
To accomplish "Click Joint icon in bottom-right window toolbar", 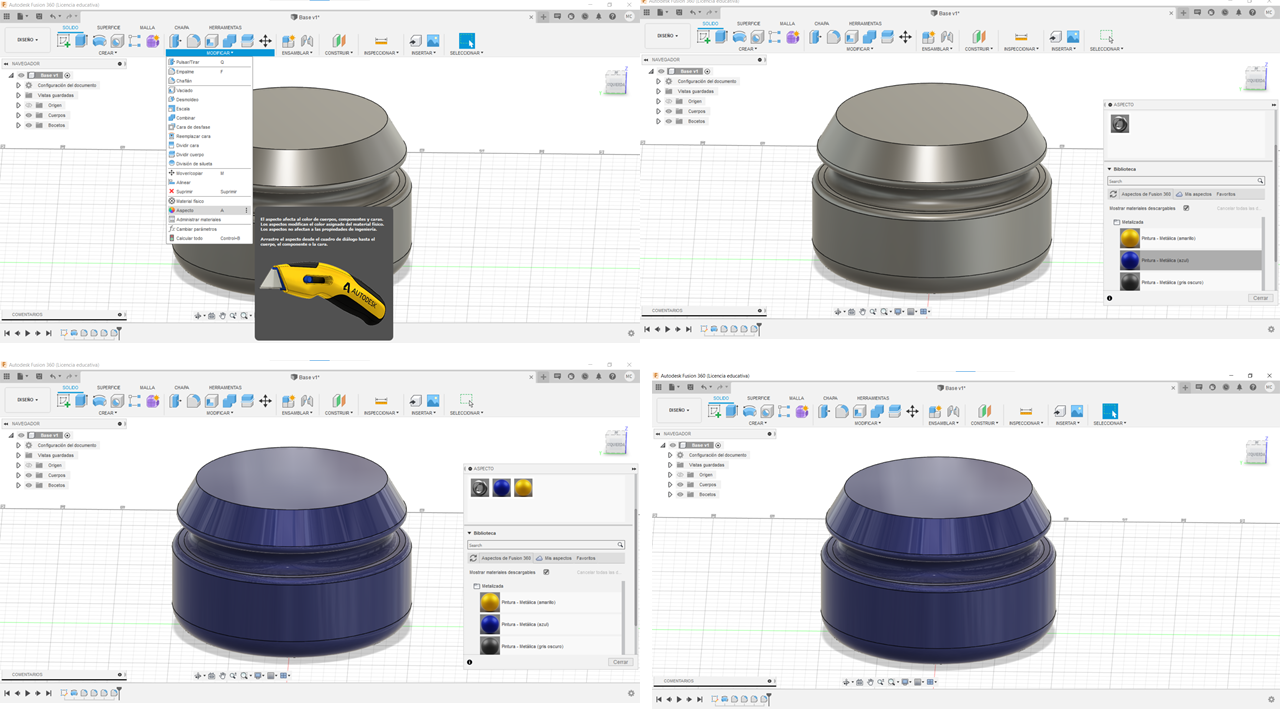I will pyautogui.click(x=953, y=412).
